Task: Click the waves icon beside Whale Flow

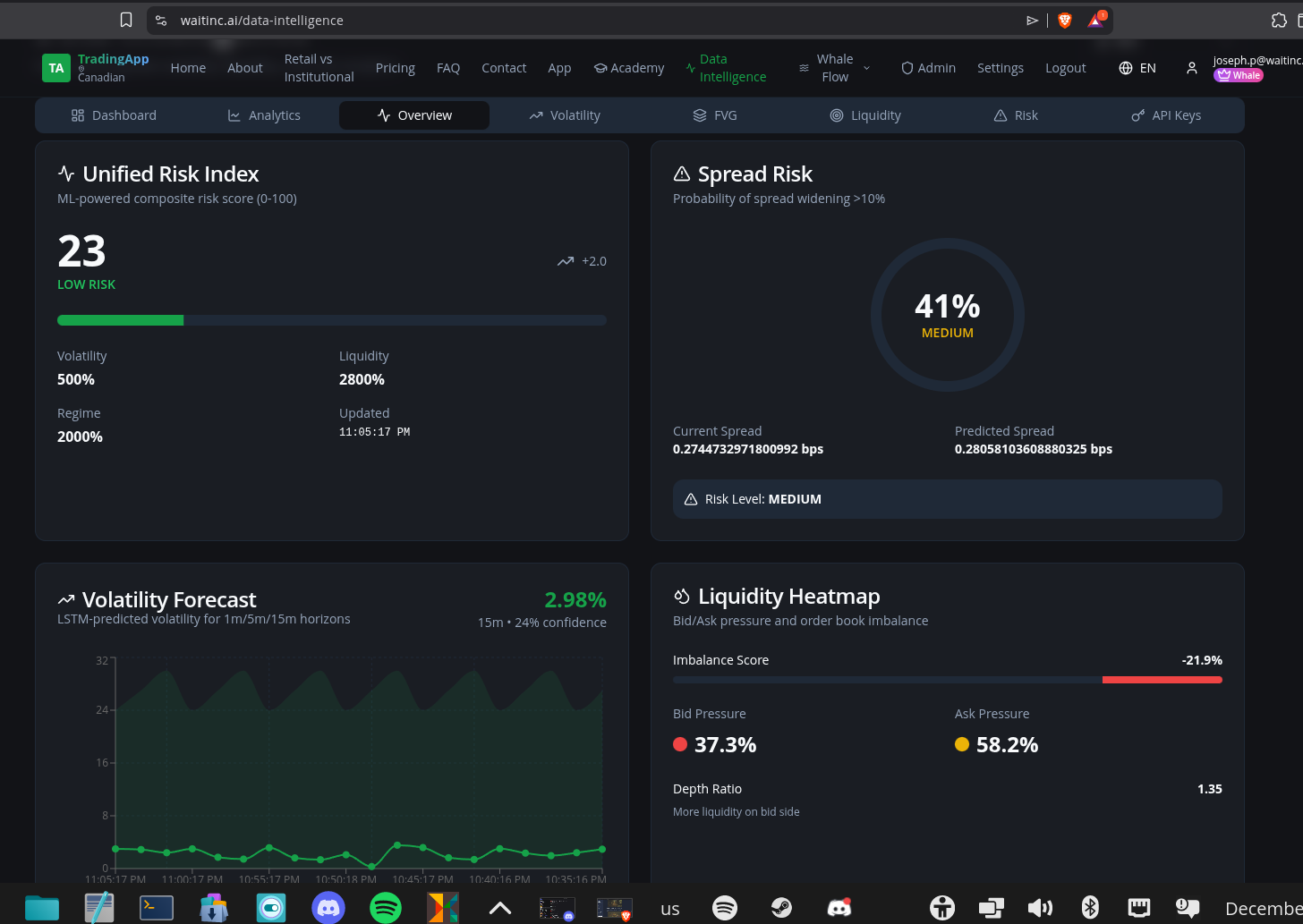Action: point(803,67)
